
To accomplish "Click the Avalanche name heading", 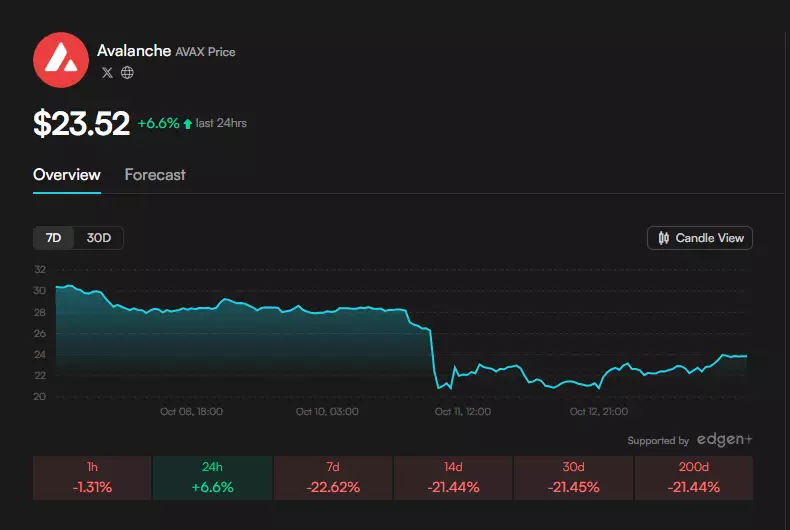I will click(133, 51).
